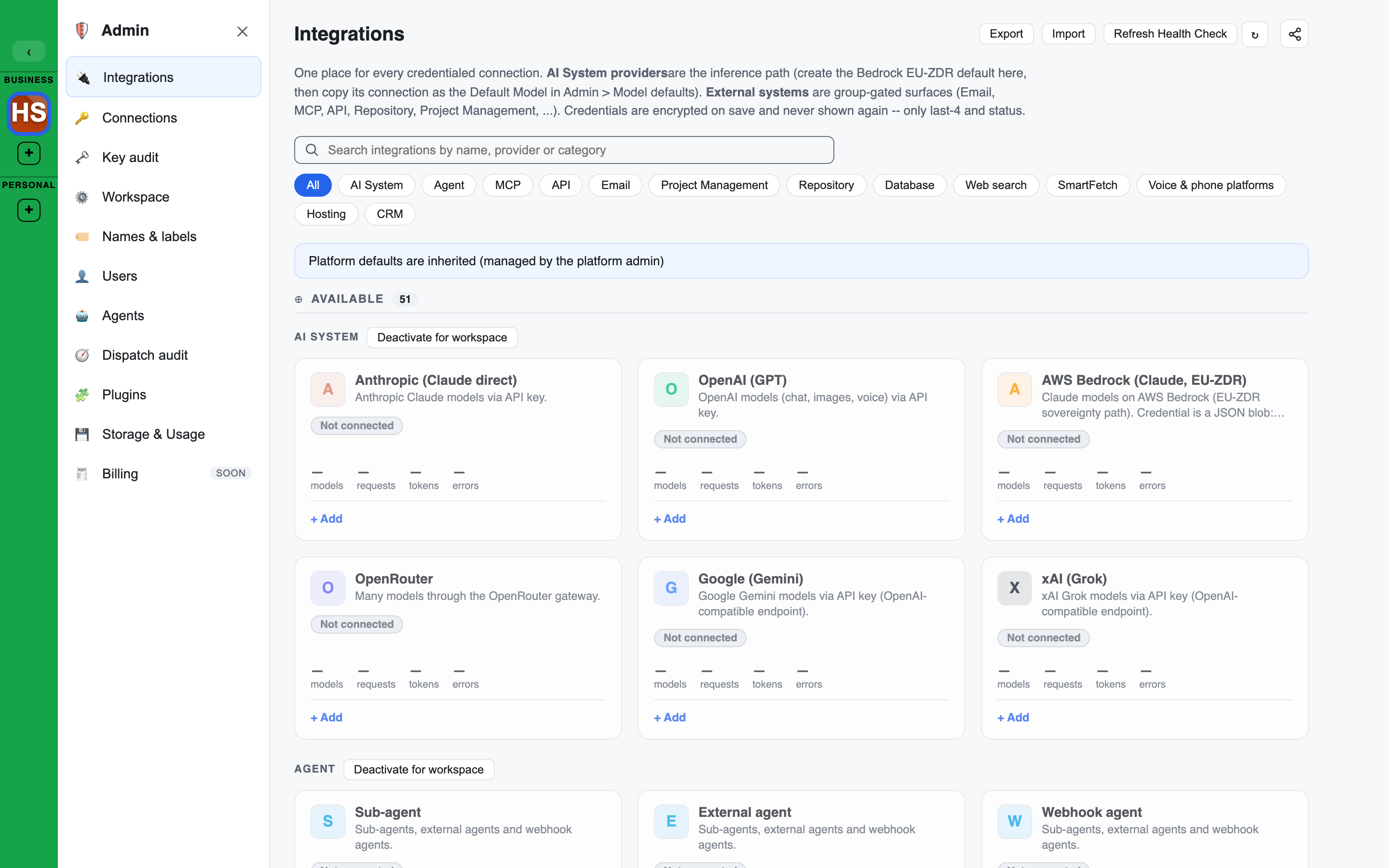Screen dimensions: 1389x868
Task: Click the collapse sidebar chevron button
Action: 29,52
